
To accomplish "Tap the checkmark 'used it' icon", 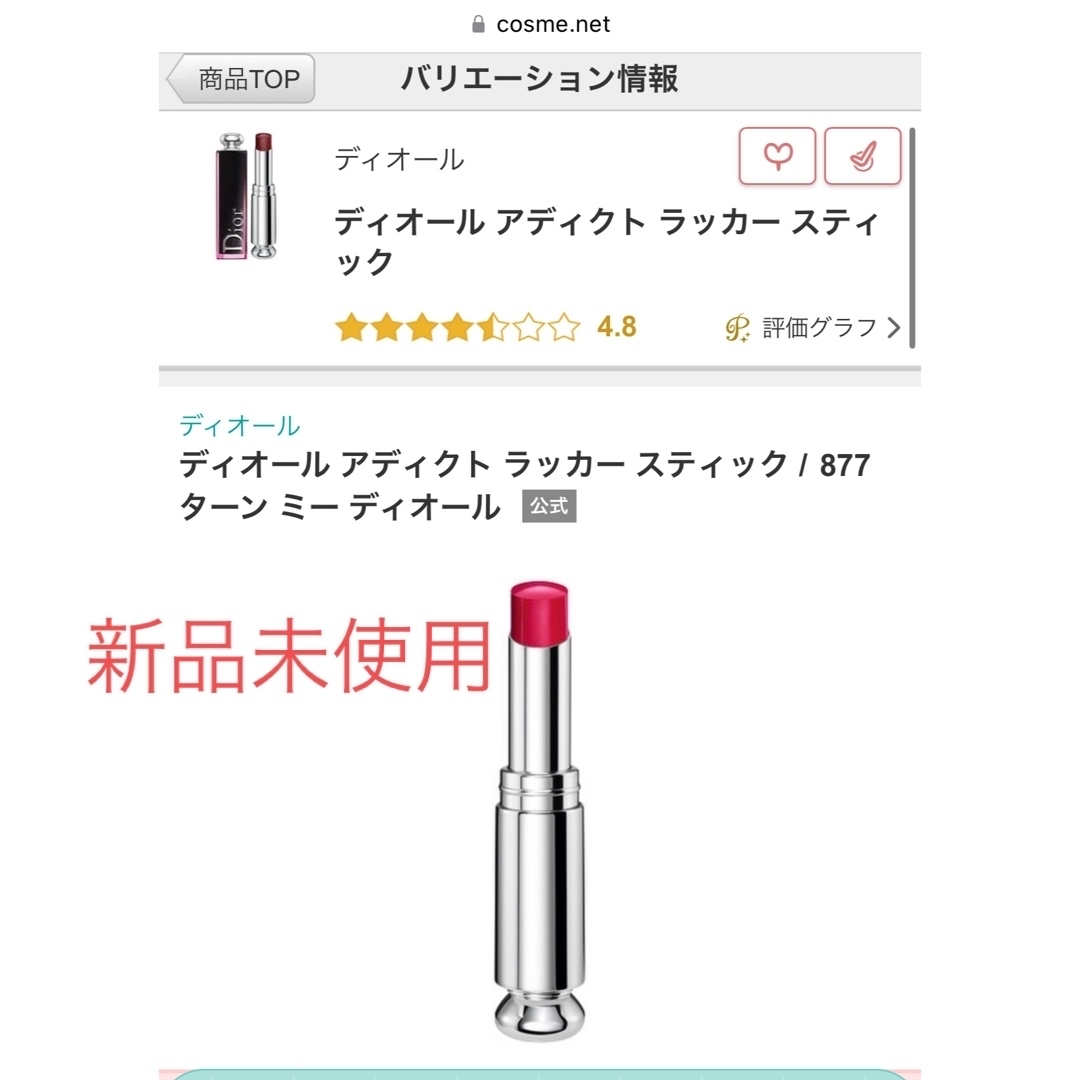I will coord(862,156).
